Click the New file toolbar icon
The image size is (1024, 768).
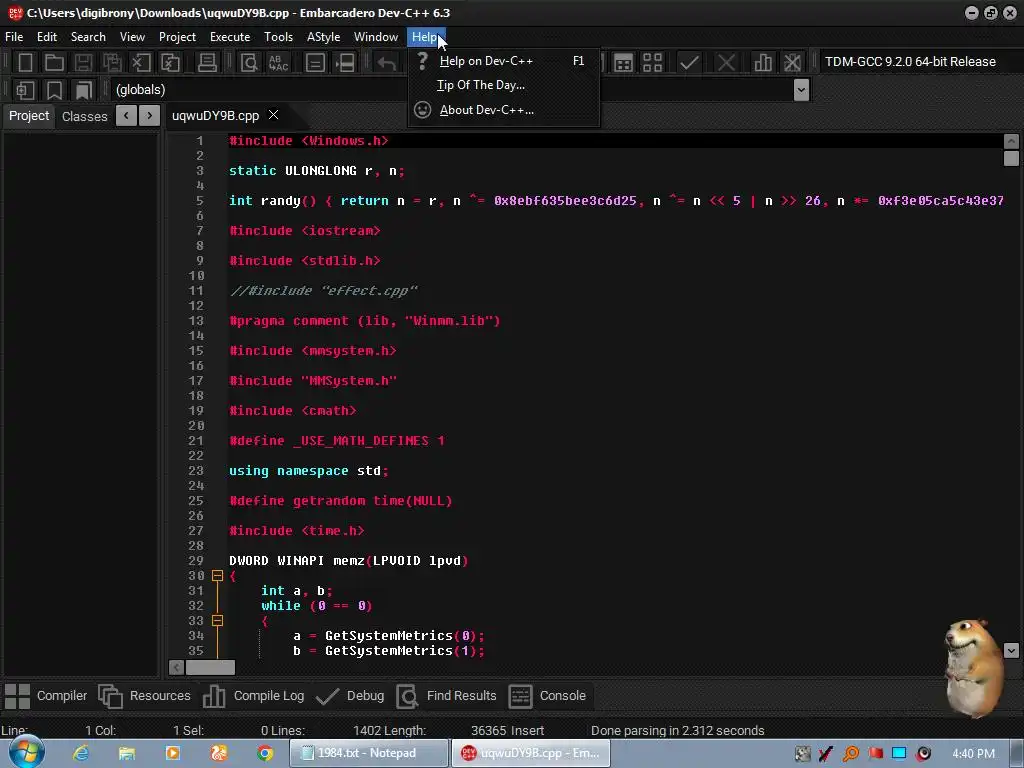tap(25, 62)
